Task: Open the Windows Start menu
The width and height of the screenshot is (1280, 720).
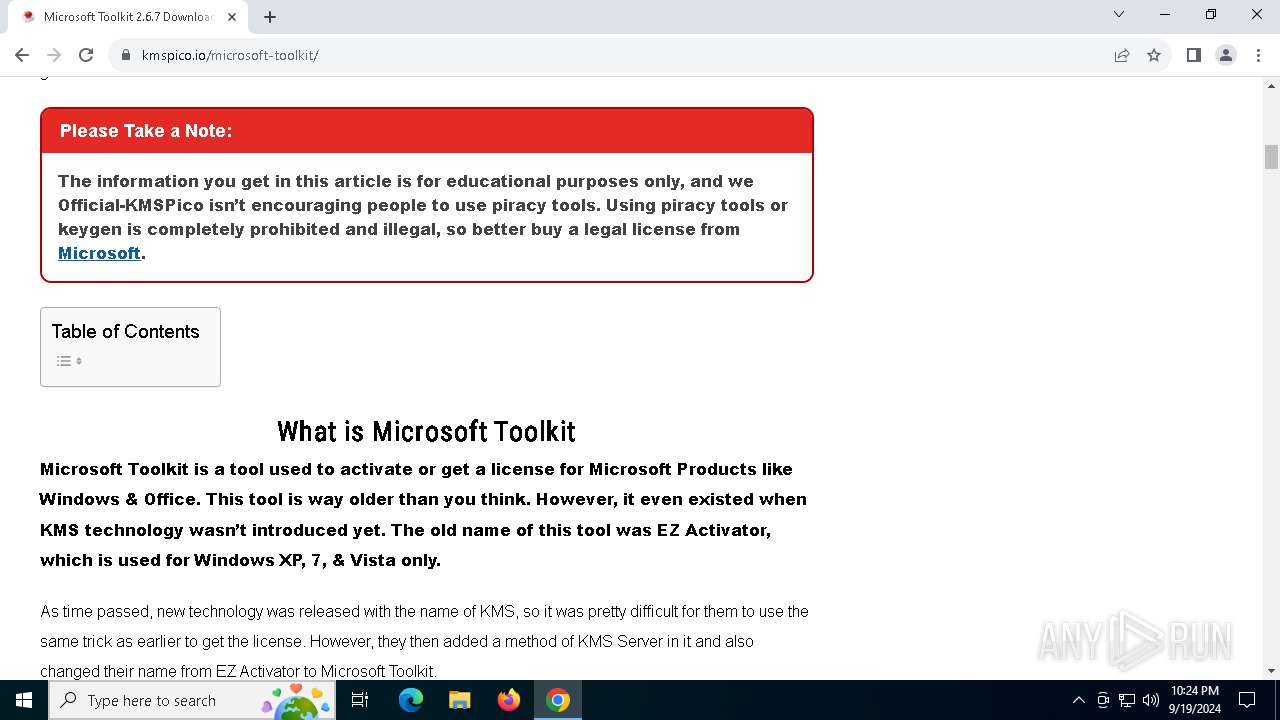Action: click(x=24, y=700)
